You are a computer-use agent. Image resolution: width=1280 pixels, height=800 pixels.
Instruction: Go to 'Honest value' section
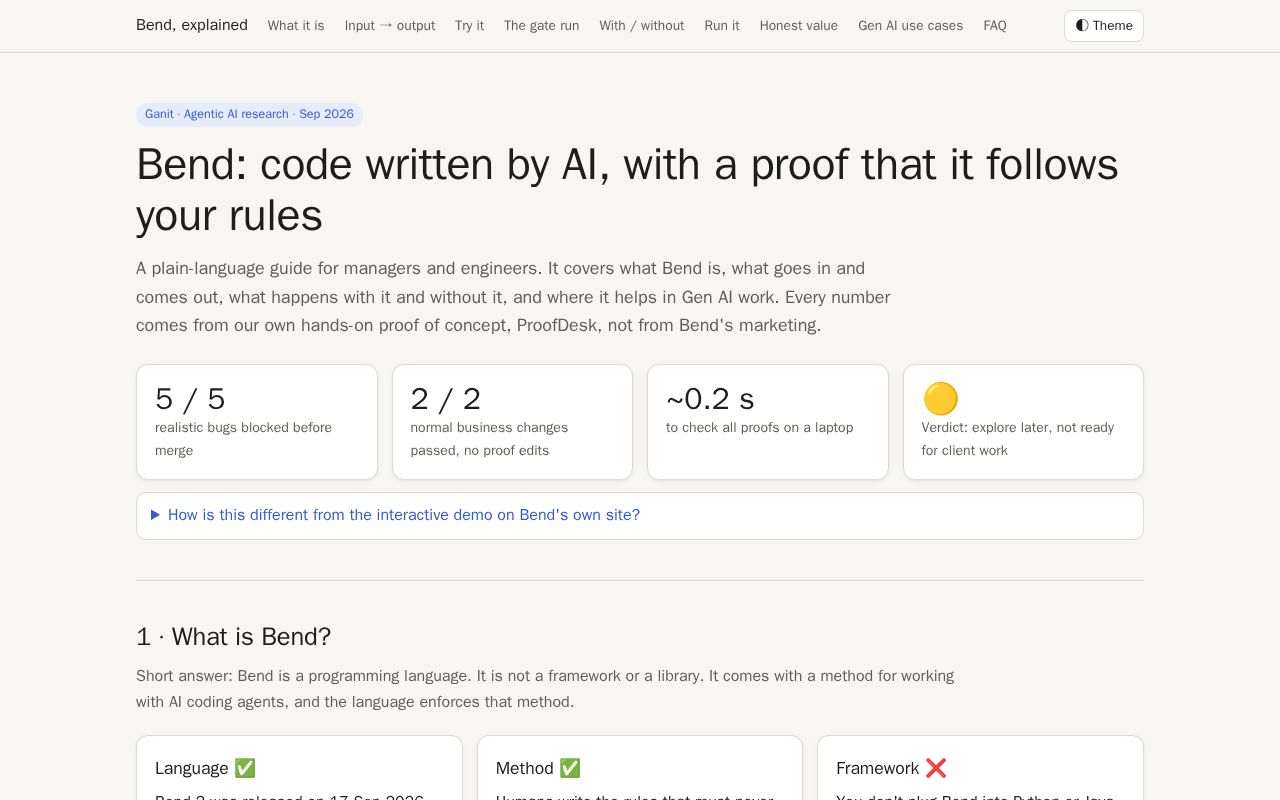[799, 26]
